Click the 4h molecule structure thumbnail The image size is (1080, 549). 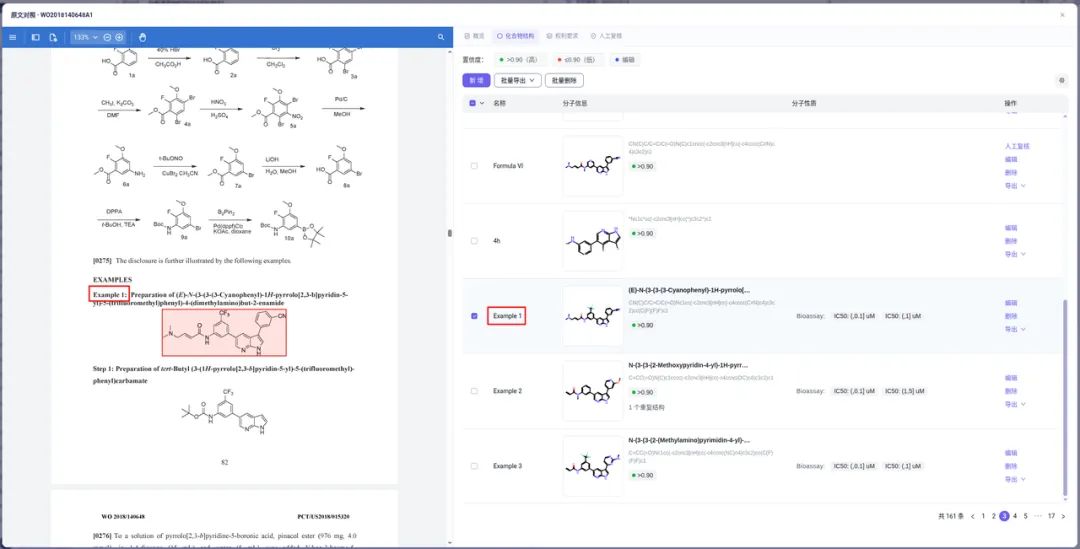click(592, 241)
